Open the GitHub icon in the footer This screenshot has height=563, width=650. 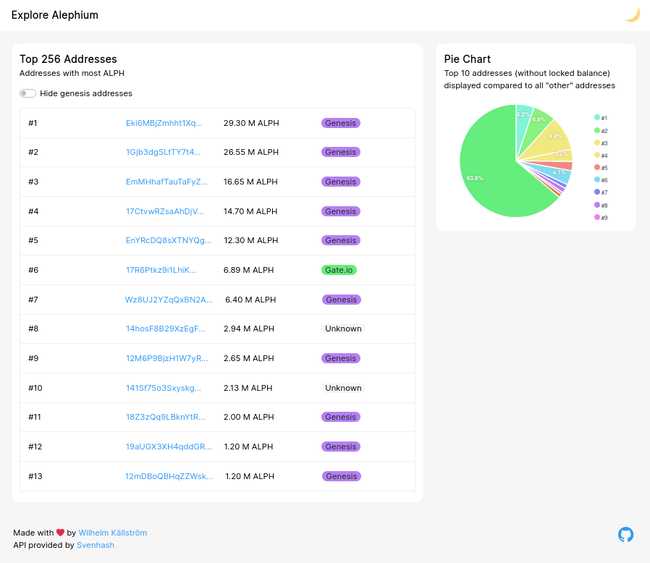pyautogui.click(x=626, y=535)
